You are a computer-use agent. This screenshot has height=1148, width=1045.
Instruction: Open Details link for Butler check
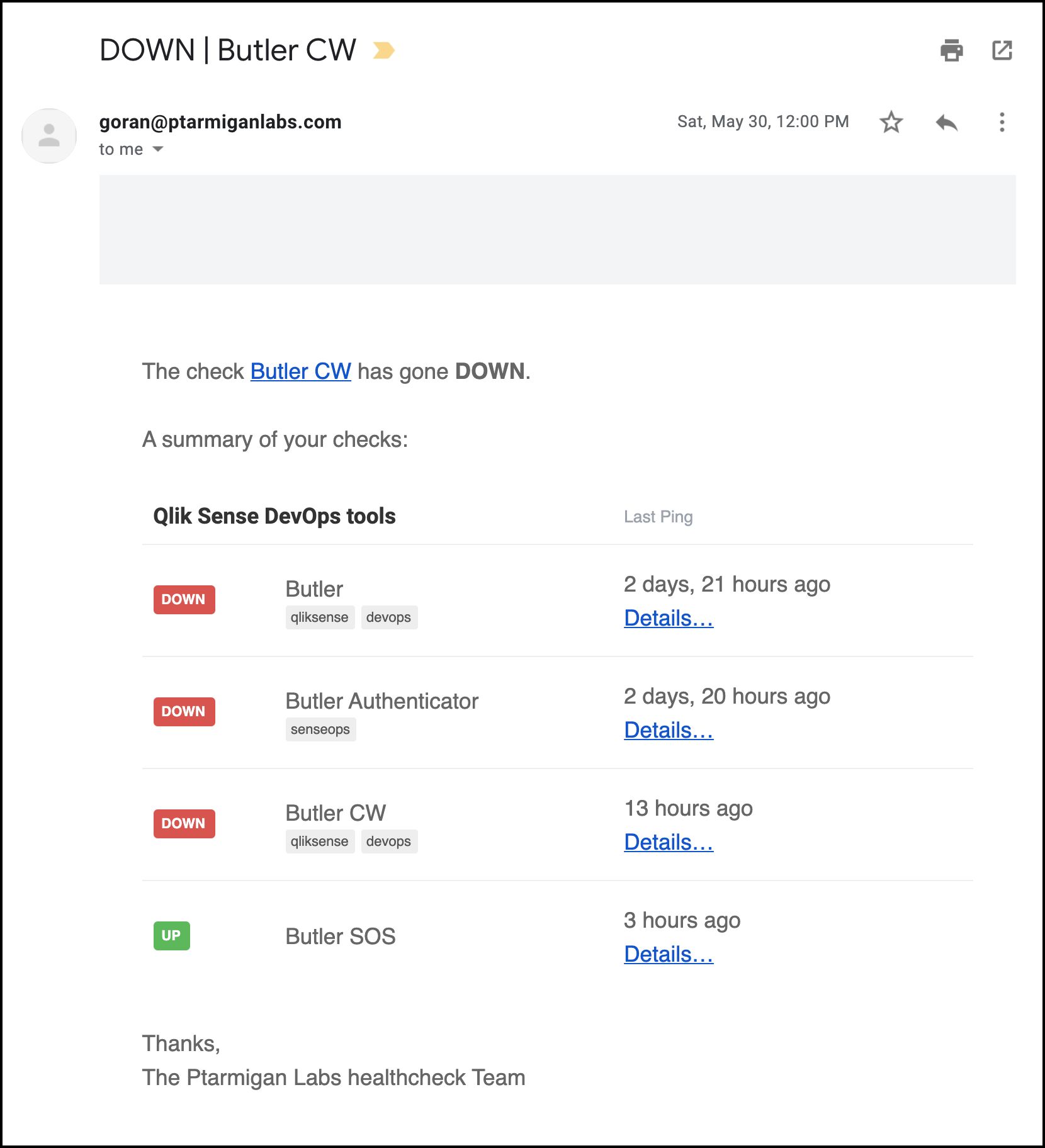(x=669, y=618)
